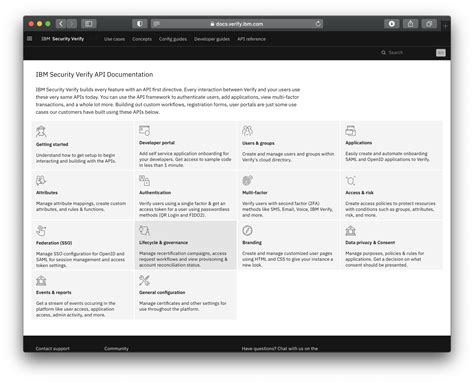Click the hamburger menu icon

coord(29,39)
